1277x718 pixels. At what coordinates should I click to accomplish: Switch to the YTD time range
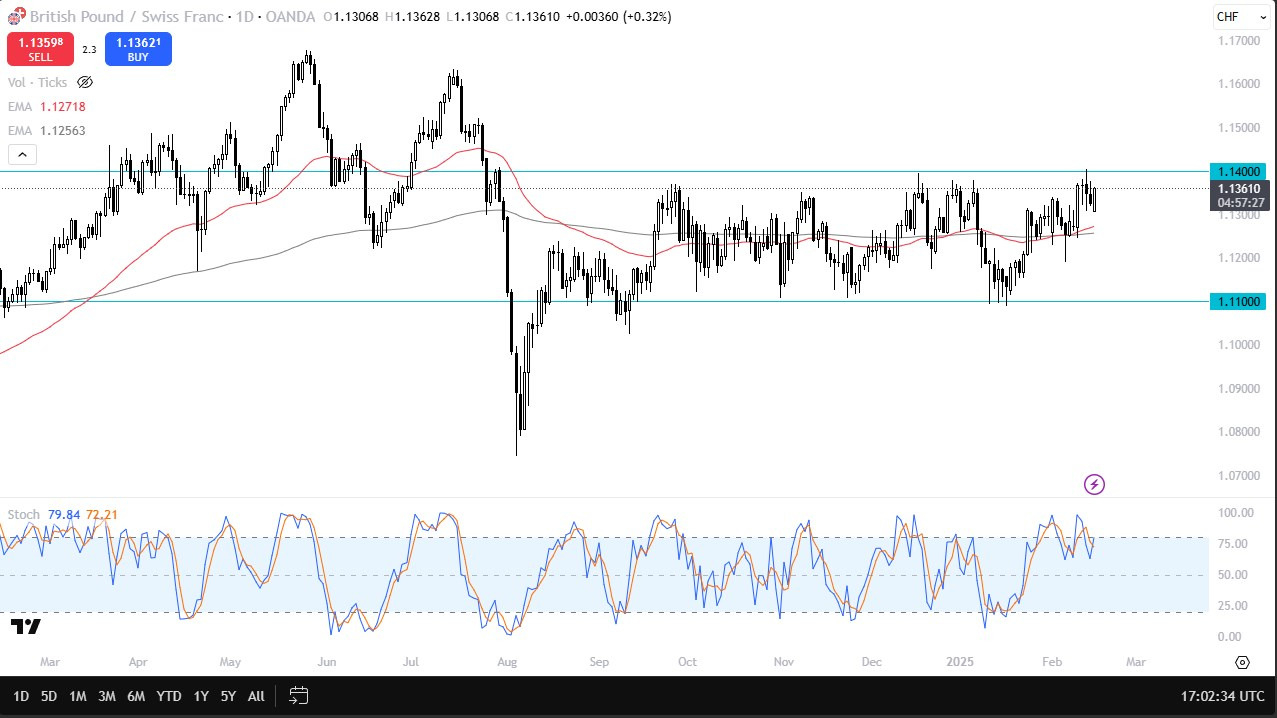tap(169, 696)
